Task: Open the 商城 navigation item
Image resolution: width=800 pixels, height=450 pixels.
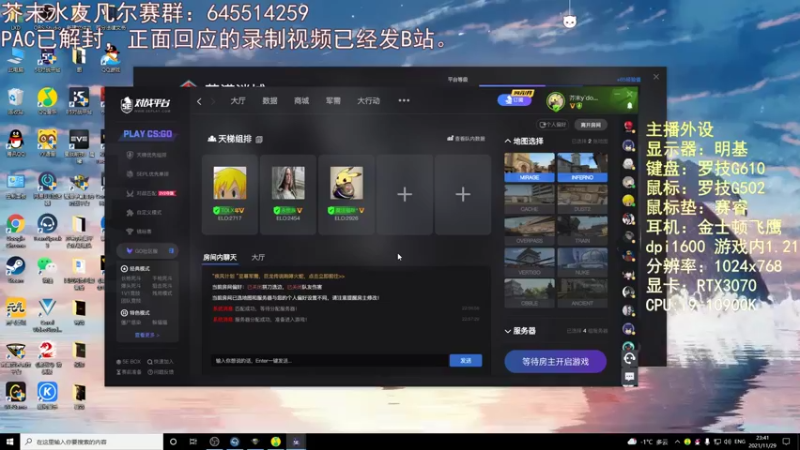Action: tap(302, 101)
